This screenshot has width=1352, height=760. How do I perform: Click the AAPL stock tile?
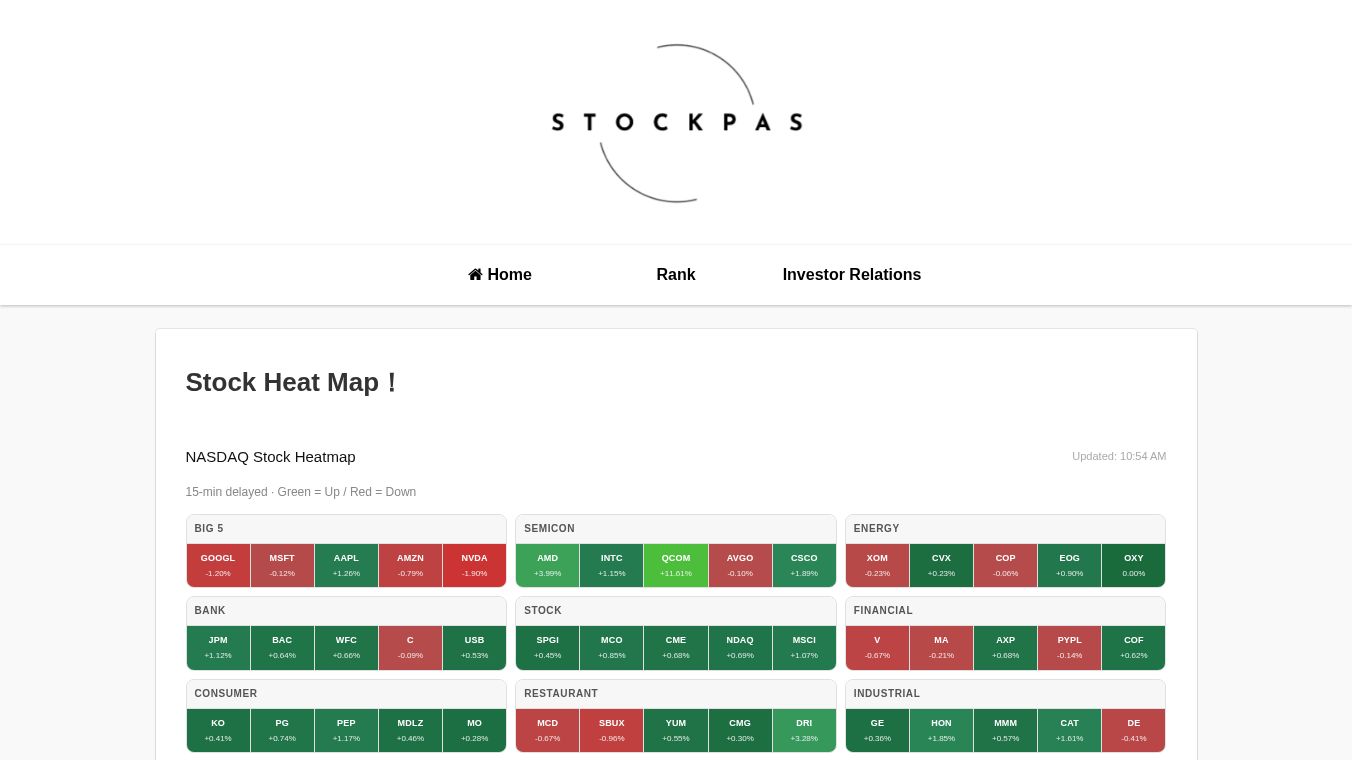[x=346, y=565]
